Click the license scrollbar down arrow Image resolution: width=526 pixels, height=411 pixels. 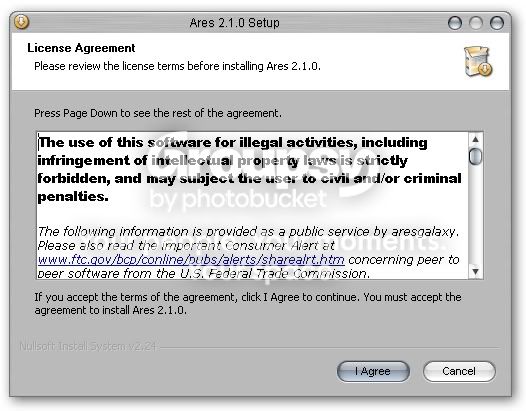(475, 271)
